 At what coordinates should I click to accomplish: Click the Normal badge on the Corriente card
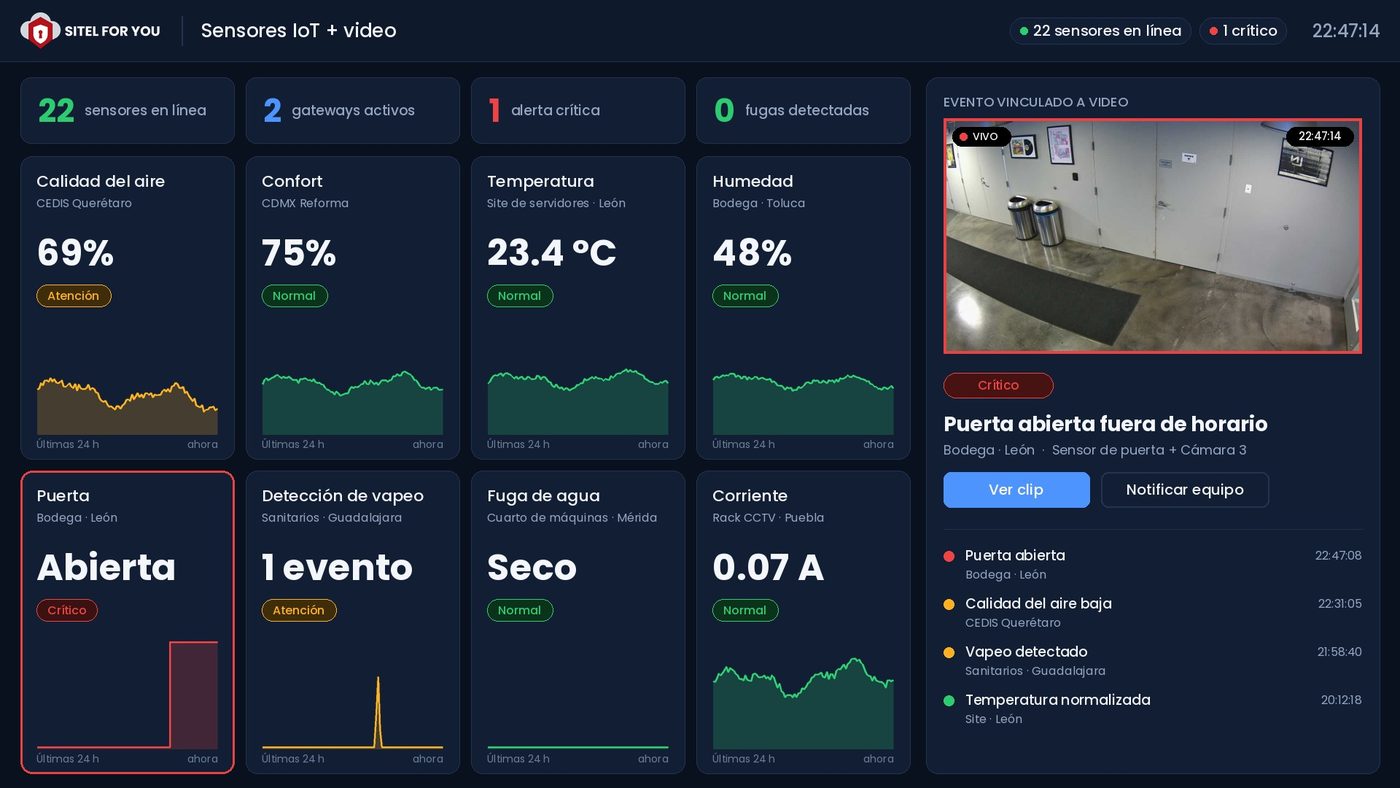(x=745, y=610)
